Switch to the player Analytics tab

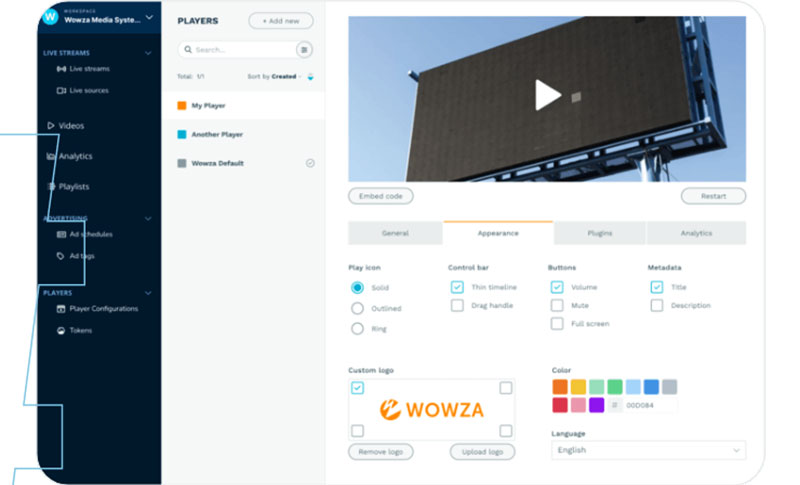[x=696, y=233]
